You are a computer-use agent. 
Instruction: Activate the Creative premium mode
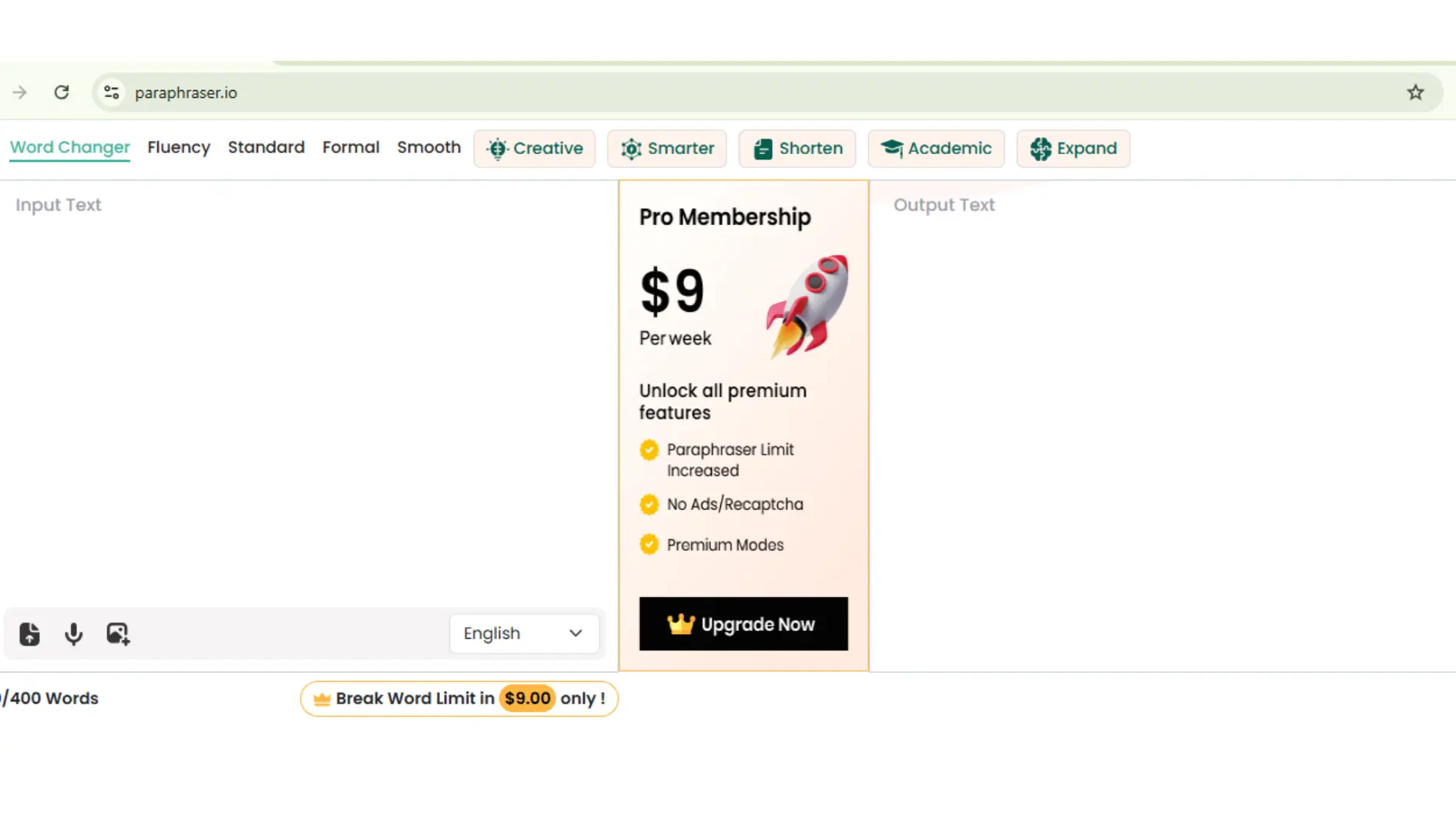535,148
